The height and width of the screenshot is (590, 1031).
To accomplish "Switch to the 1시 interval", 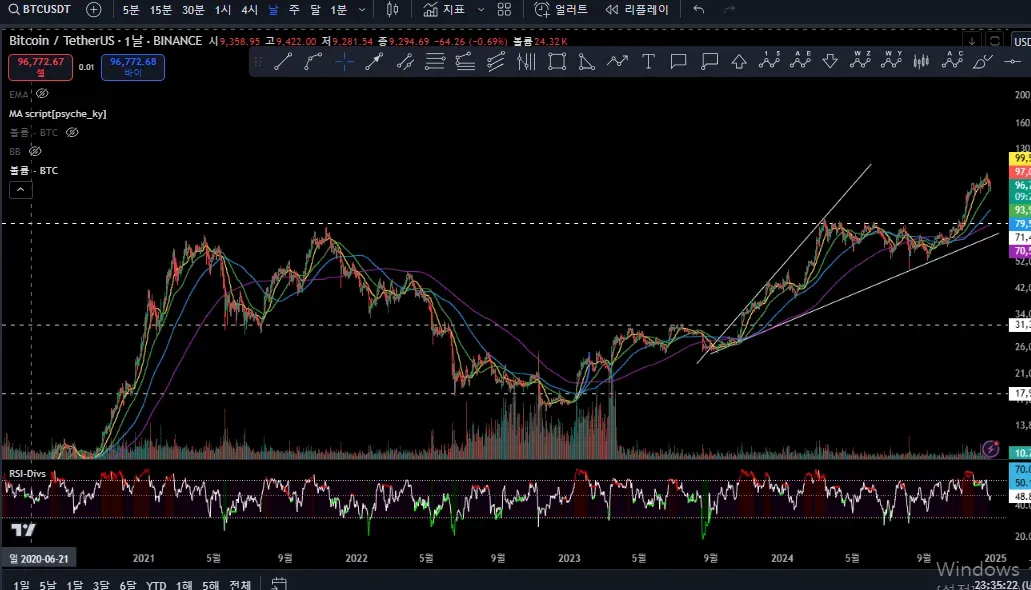I will (x=223, y=10).
